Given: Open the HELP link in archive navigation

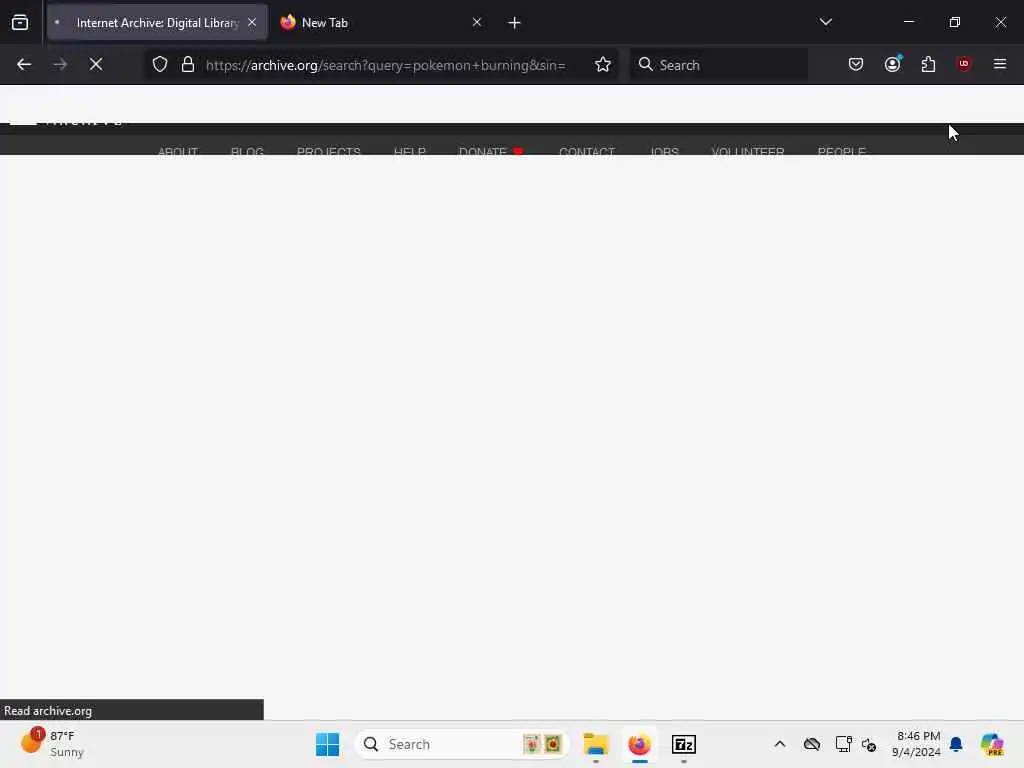Looking at the screenshot, I should tap(409, 151).
